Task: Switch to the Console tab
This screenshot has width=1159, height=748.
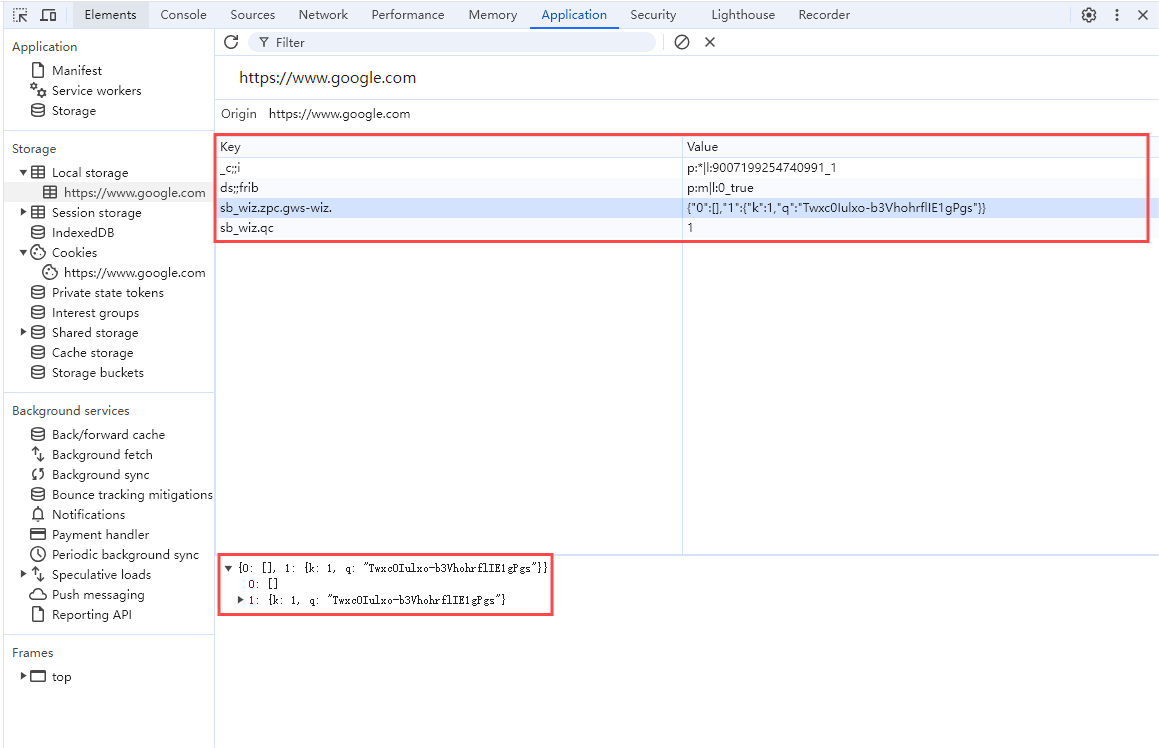Action: pyautogui.click(x=183, y=15)
